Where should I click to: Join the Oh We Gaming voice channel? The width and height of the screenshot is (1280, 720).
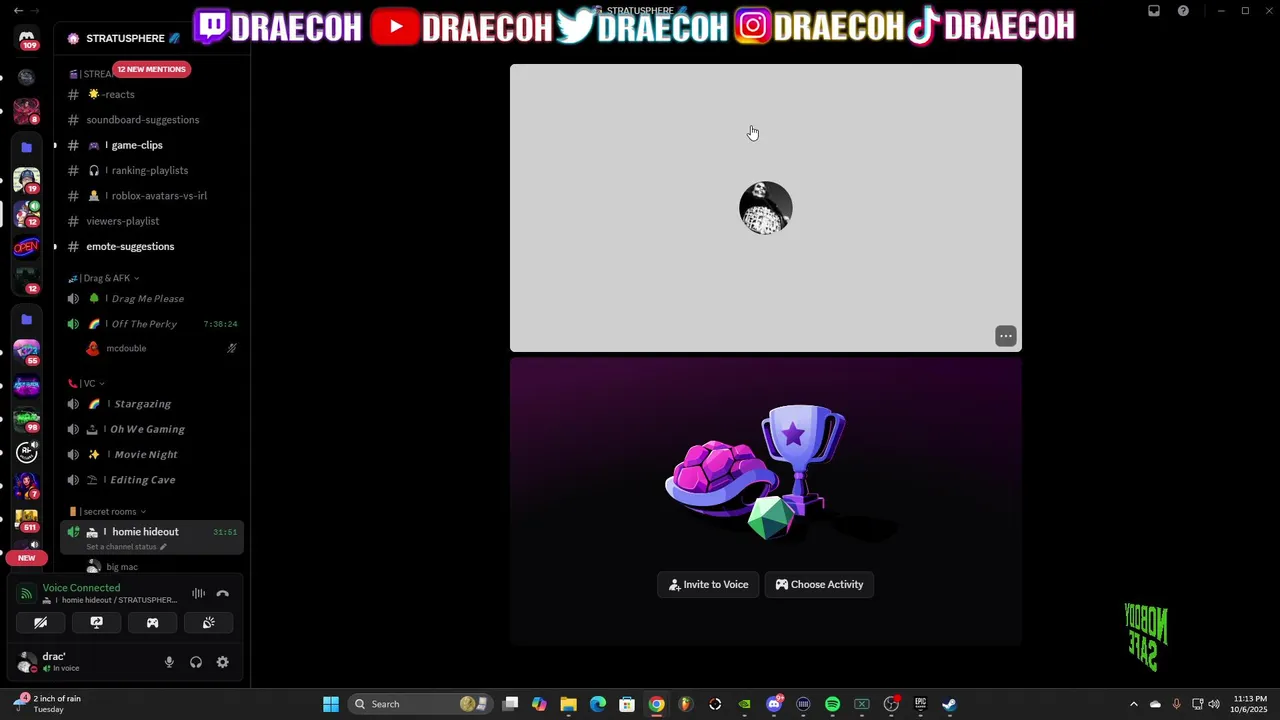[x=150, y=429]
